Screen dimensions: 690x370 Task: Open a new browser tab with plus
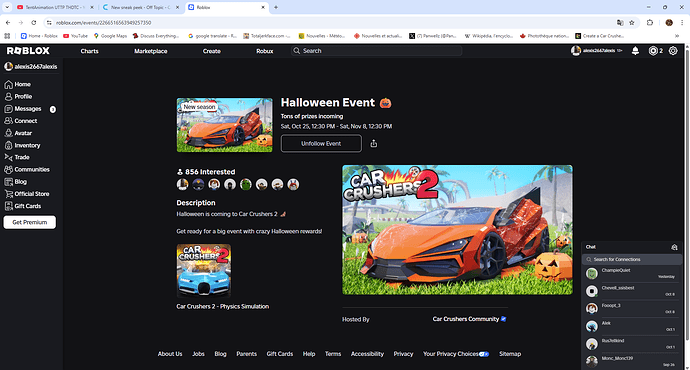pyautogui.click(x=276, y=7)
